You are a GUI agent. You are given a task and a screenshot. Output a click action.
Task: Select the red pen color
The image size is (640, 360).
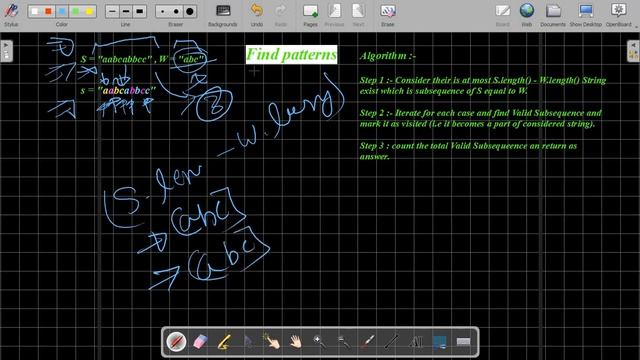[x=49, y=11]
